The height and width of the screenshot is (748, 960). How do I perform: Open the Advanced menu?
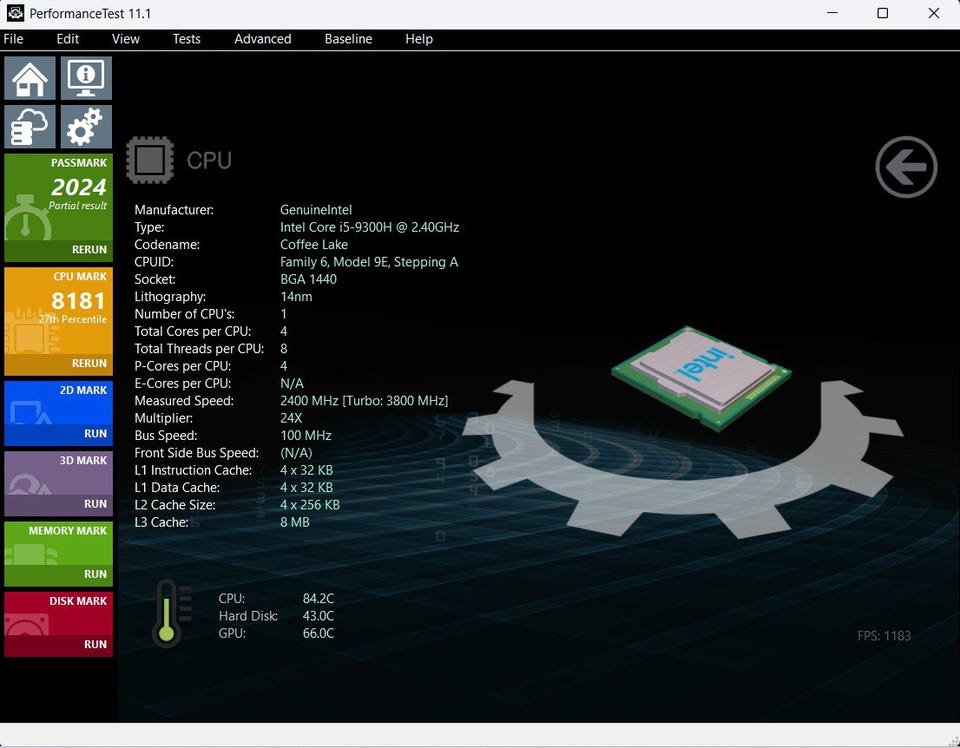click(x=262, y=39)
